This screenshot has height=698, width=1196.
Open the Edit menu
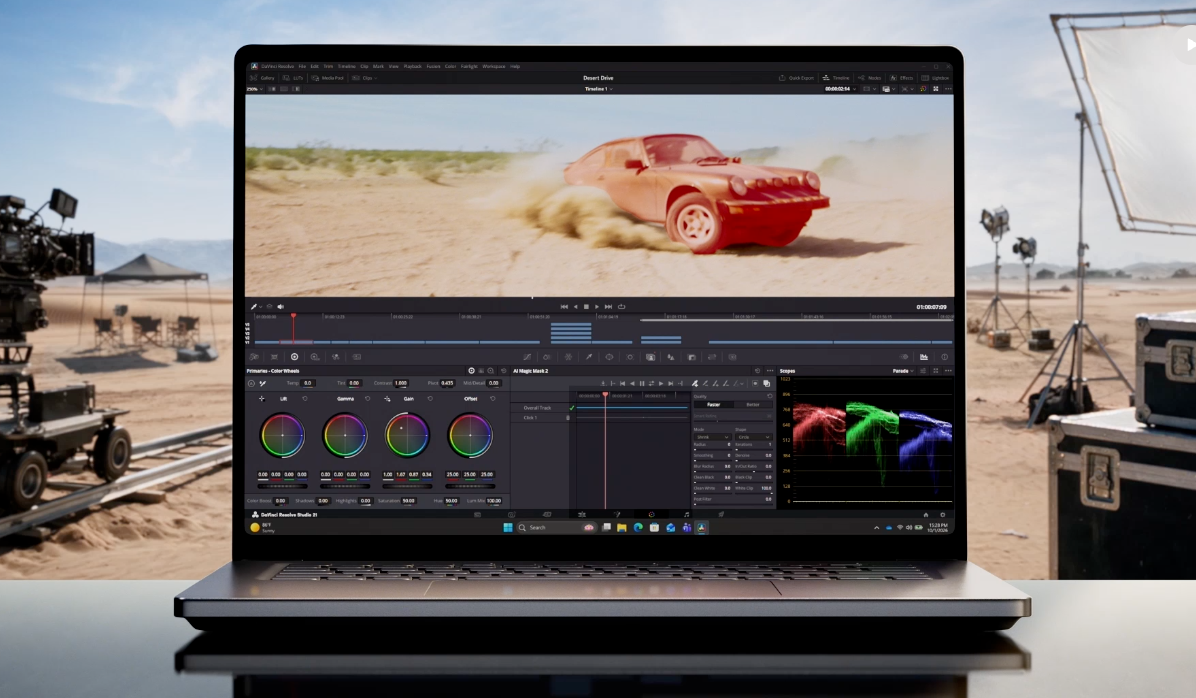click(x=314, y=66)
